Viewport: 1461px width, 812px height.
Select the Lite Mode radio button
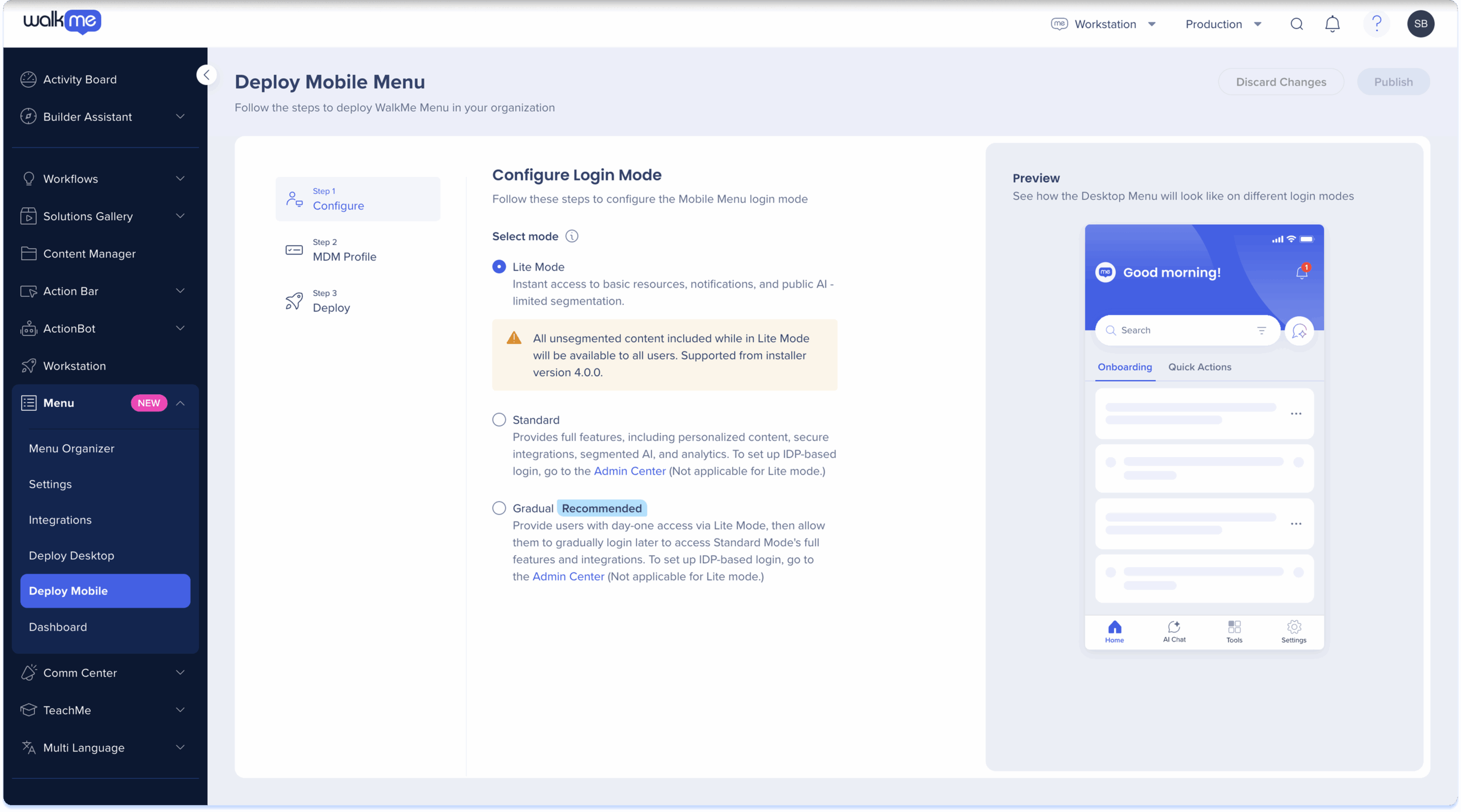click(499, 267)
